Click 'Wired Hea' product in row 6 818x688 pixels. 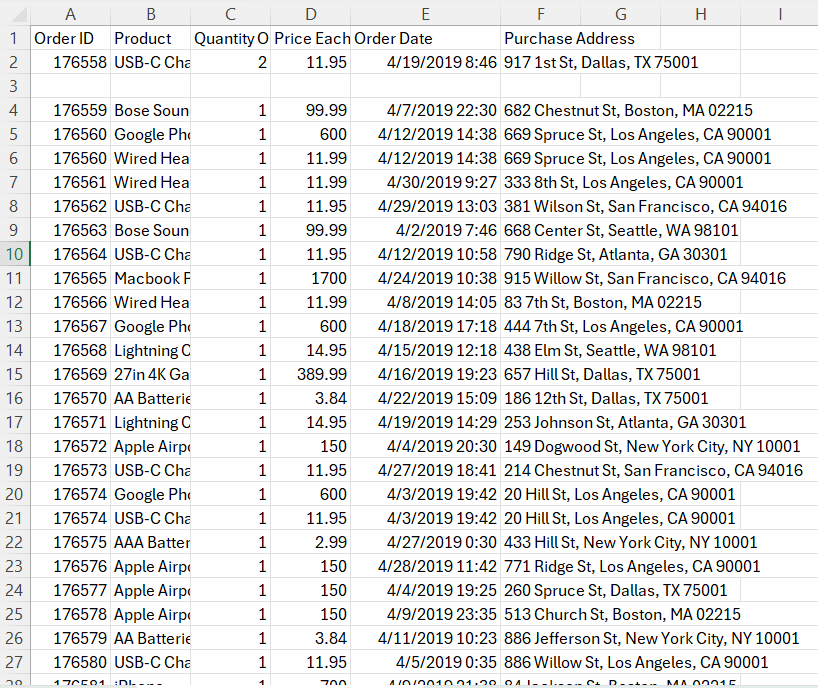pos(151,158)
